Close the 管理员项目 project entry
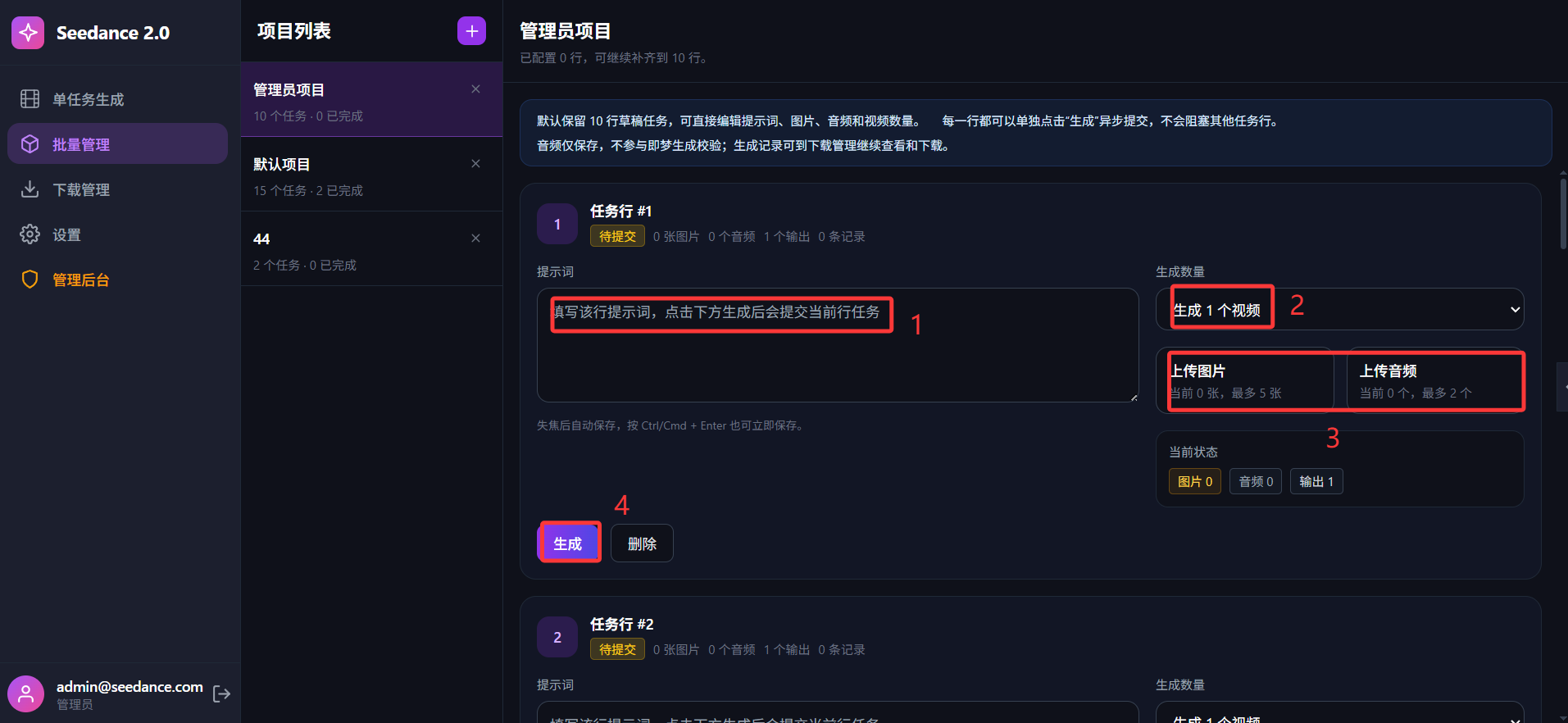This screenshot has width=1568, height=723. coord(475,89)
